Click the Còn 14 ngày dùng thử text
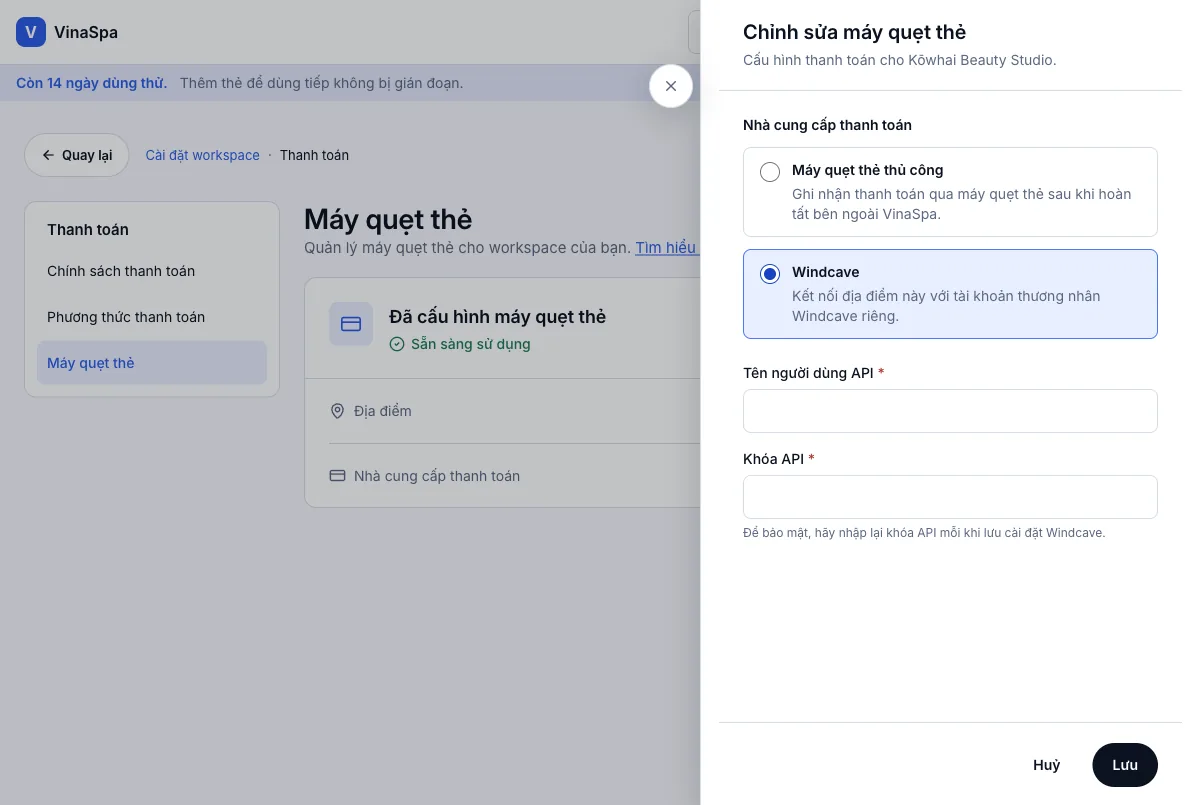The height and width of the screenshot is (805, 1200). [x=91, y=83]
